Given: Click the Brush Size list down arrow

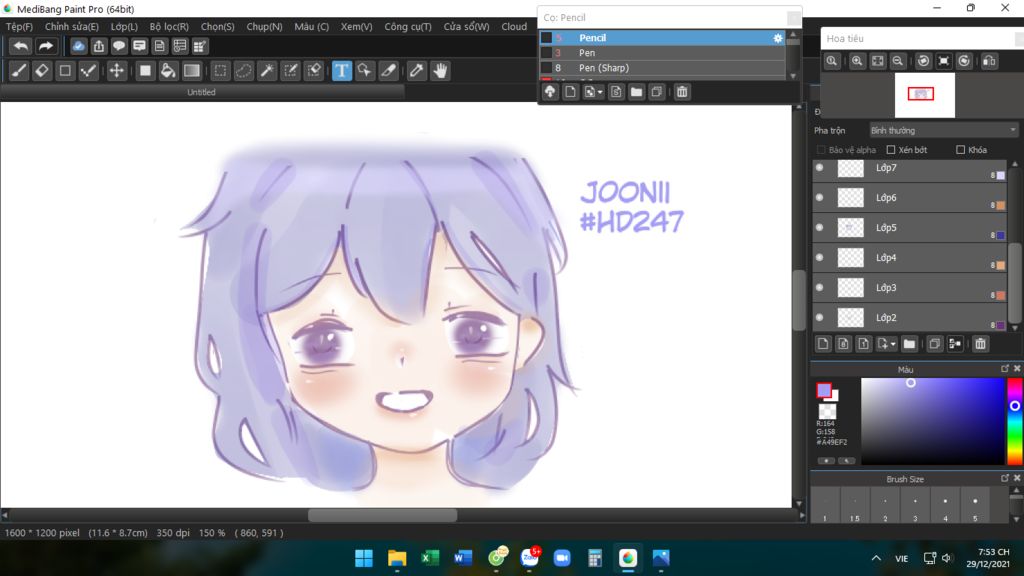Looking at the screenshot, I should [1016, 519].
